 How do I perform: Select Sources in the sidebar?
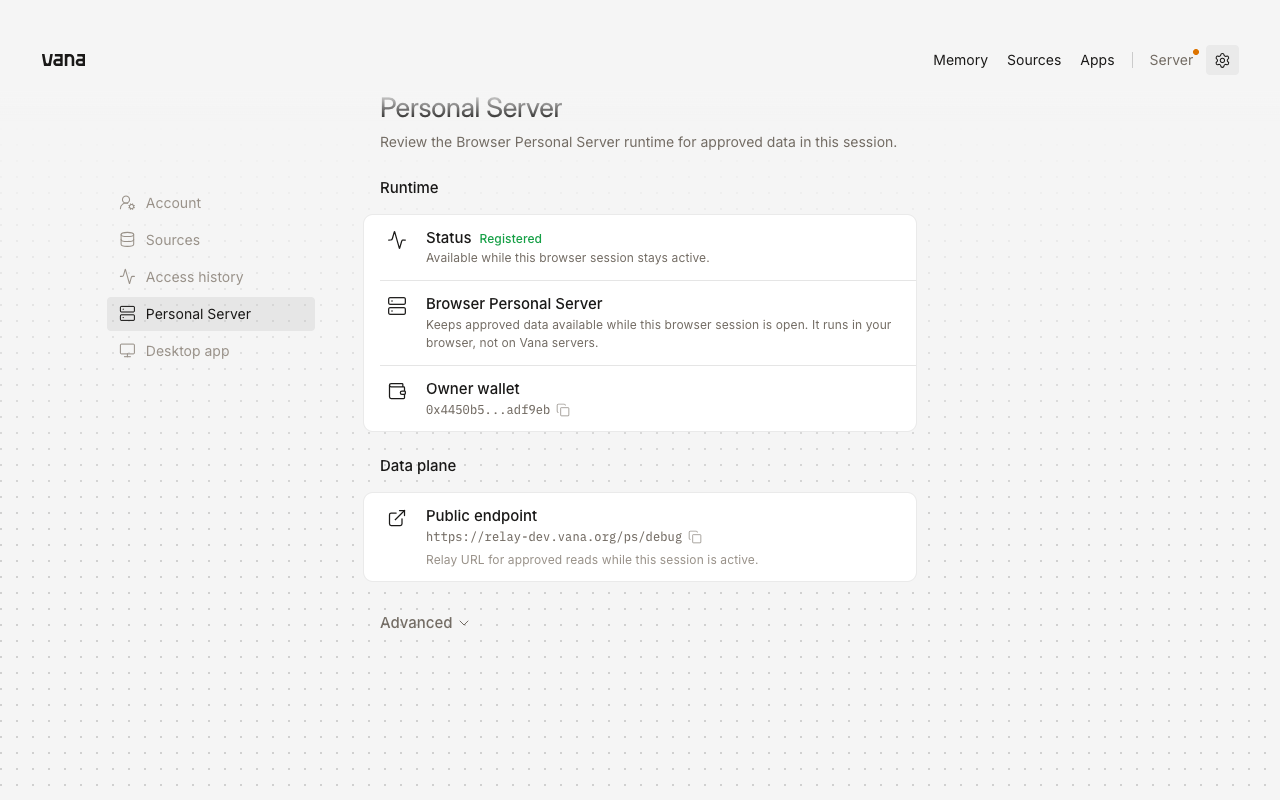tap(211, 240)
